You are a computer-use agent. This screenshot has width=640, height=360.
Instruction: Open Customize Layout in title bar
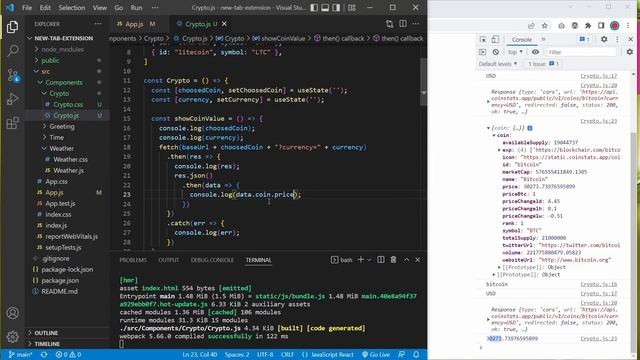(x=351, y=8)
